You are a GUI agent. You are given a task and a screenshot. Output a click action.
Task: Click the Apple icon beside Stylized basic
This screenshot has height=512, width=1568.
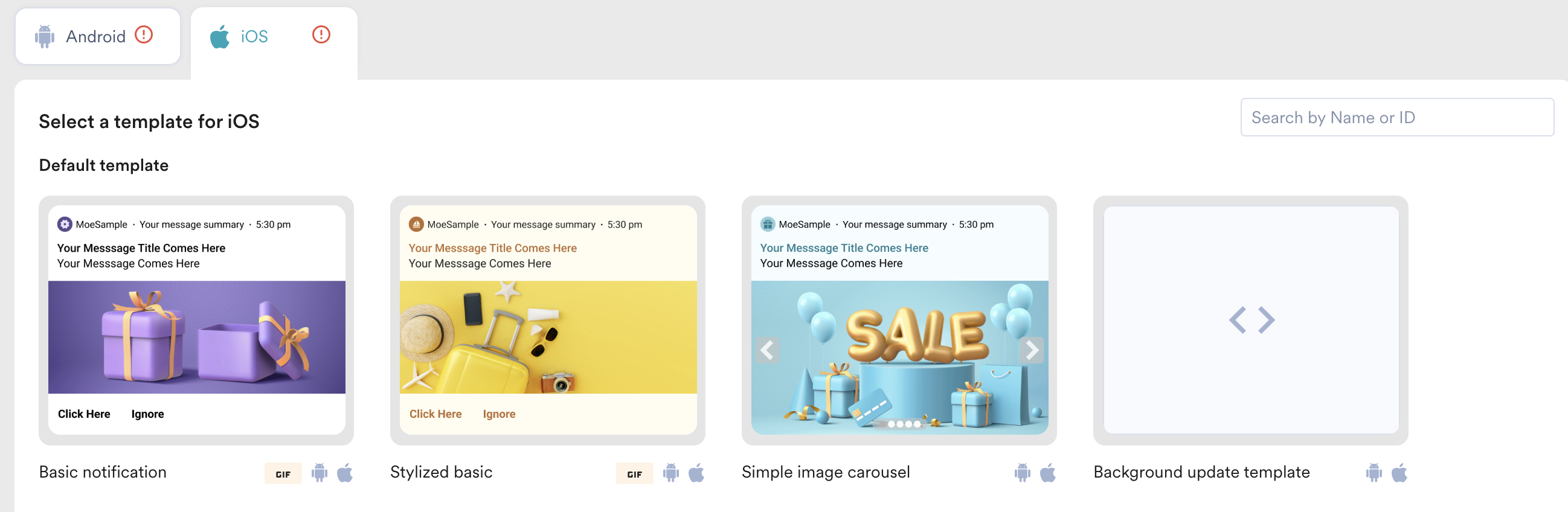696,473
